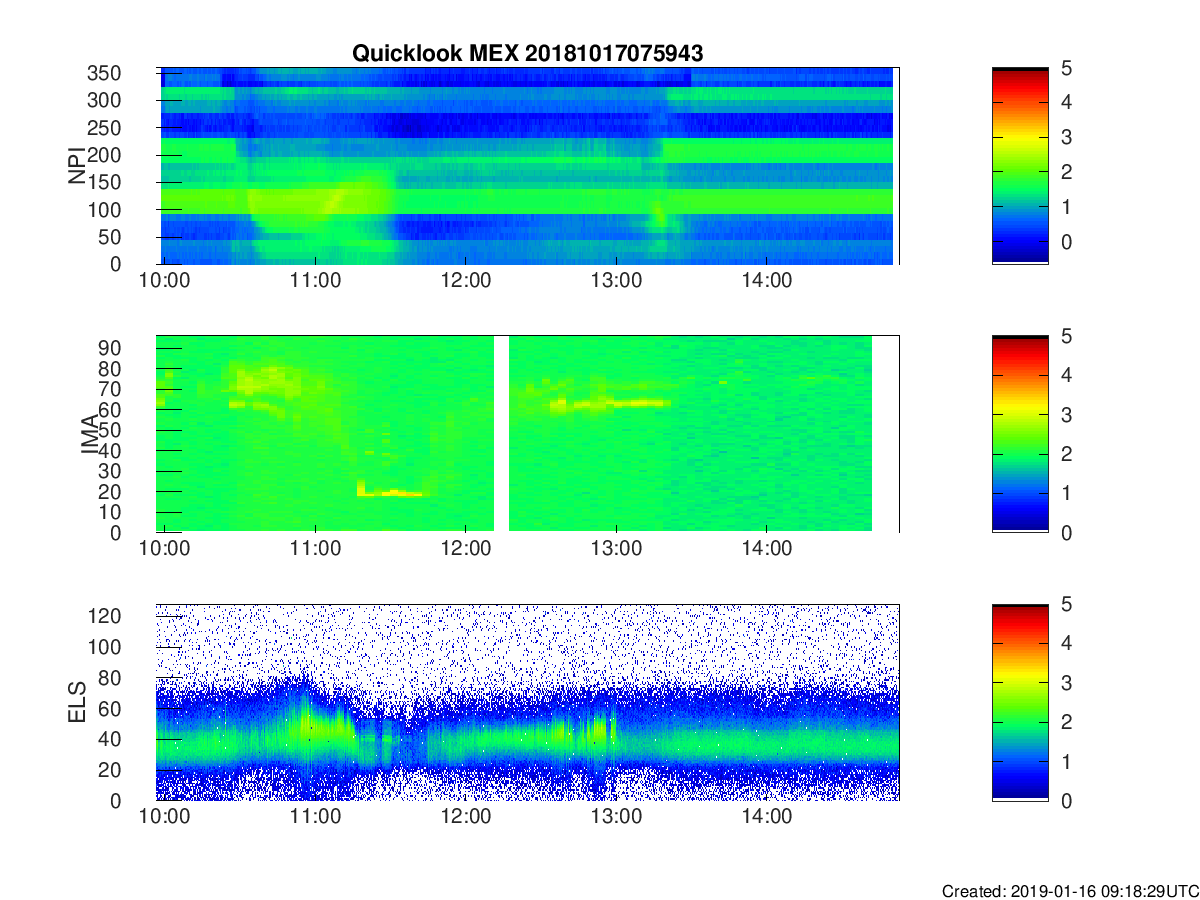Click the 1 label on ELS colorbar

click(x=1069, y=761)
